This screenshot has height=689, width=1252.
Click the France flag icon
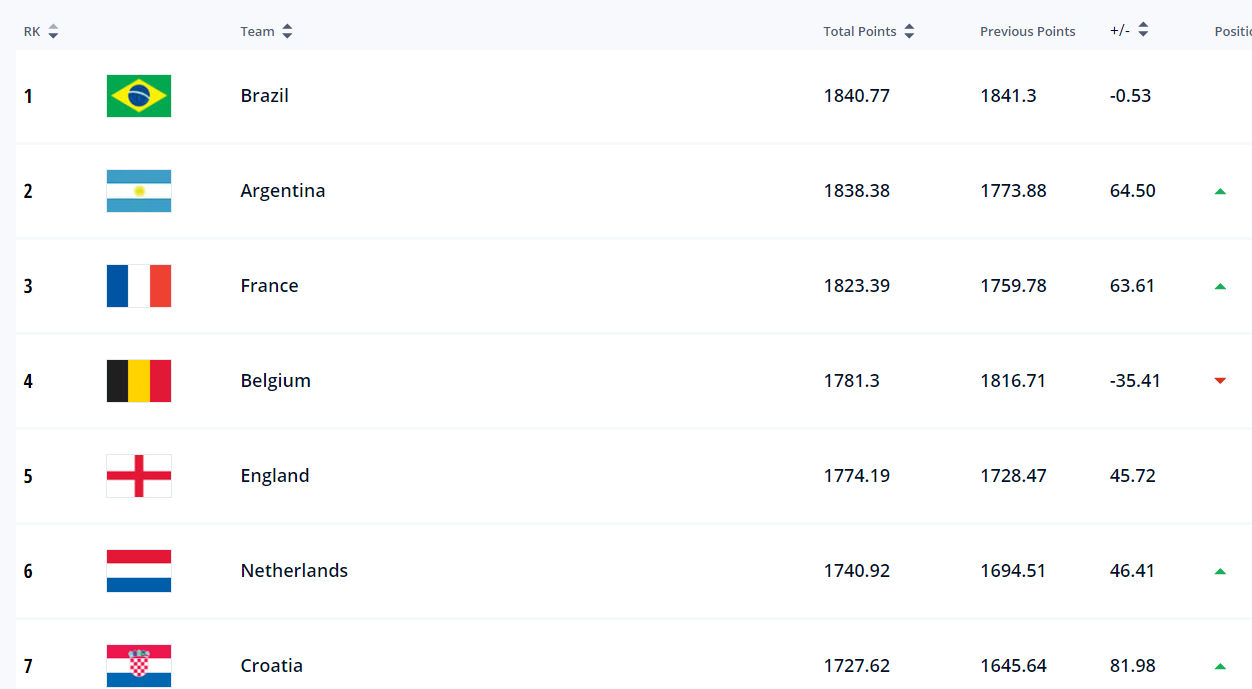(x=139, y=286)
